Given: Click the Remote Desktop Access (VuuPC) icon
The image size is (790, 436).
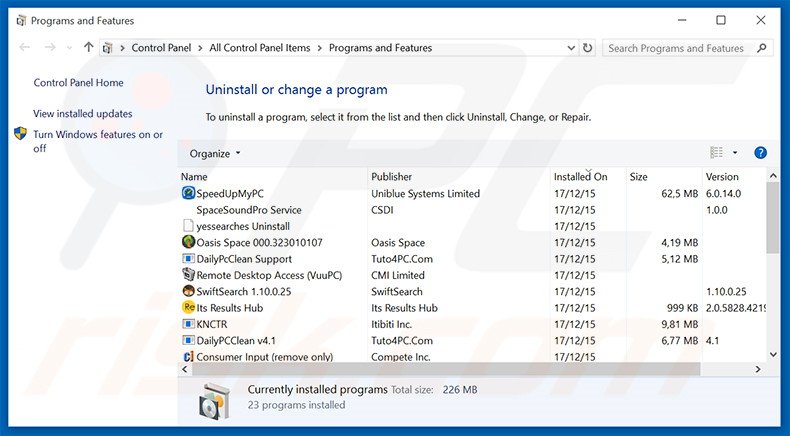Looking at the screenshot, I should tap(188, 275).
